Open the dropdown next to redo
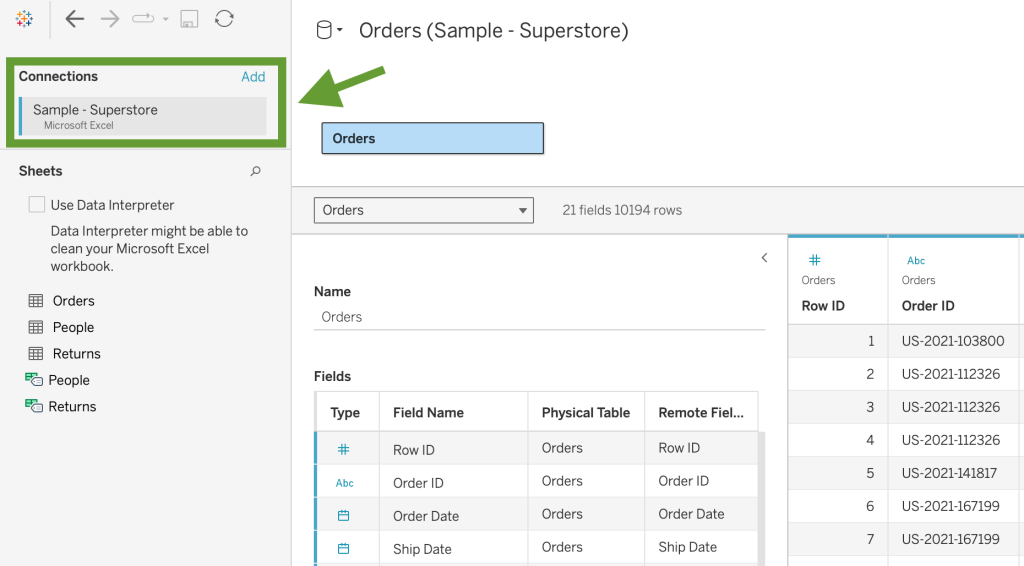 165,19
